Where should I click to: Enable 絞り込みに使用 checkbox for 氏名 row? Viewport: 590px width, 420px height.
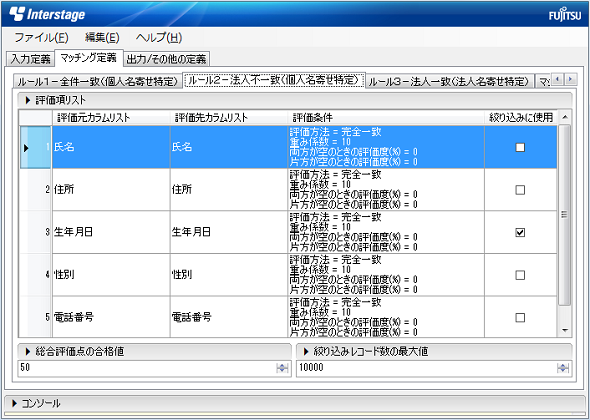click(520, 147)
